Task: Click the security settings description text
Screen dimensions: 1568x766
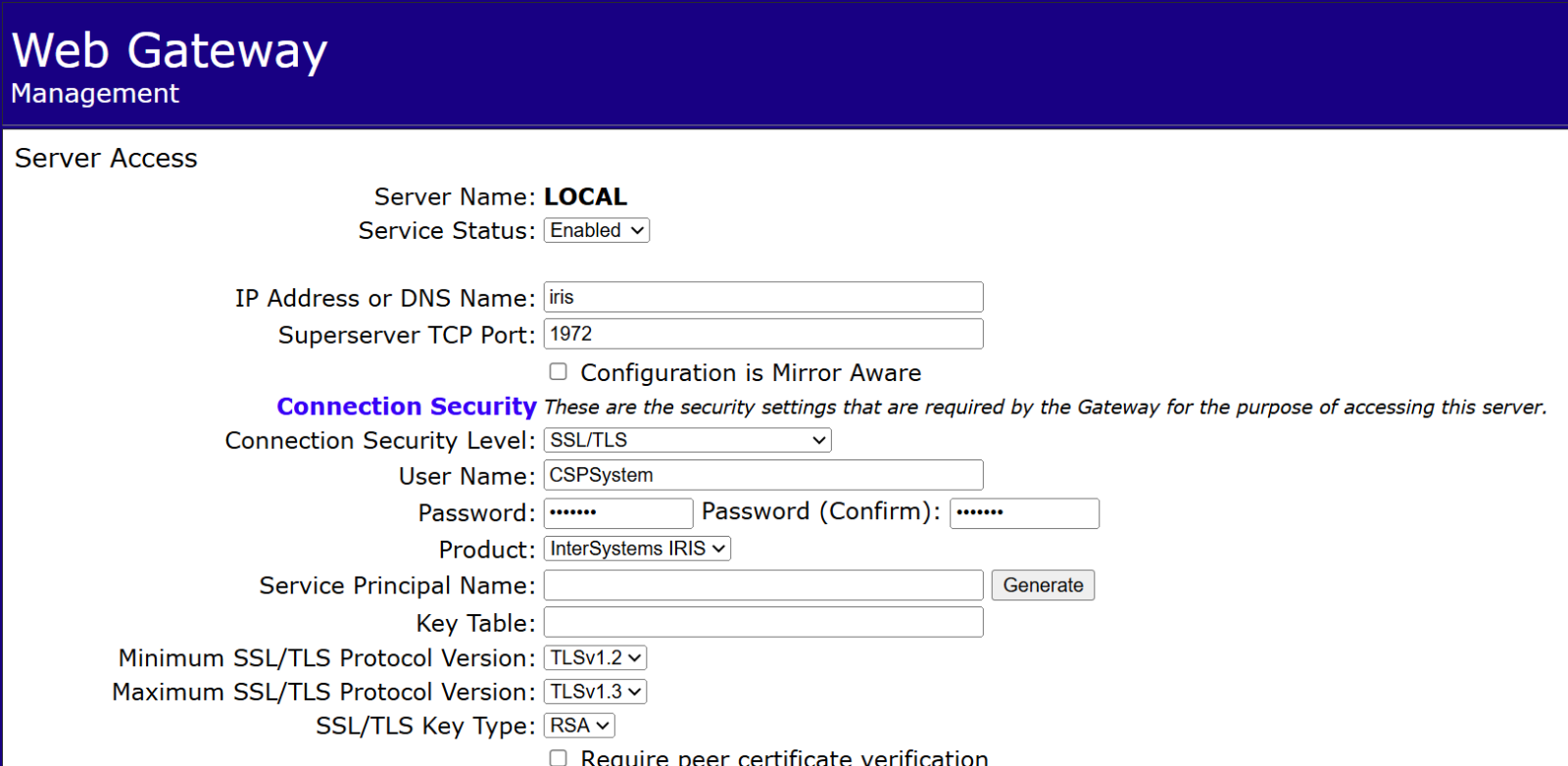Action: tap(1046, 407)
